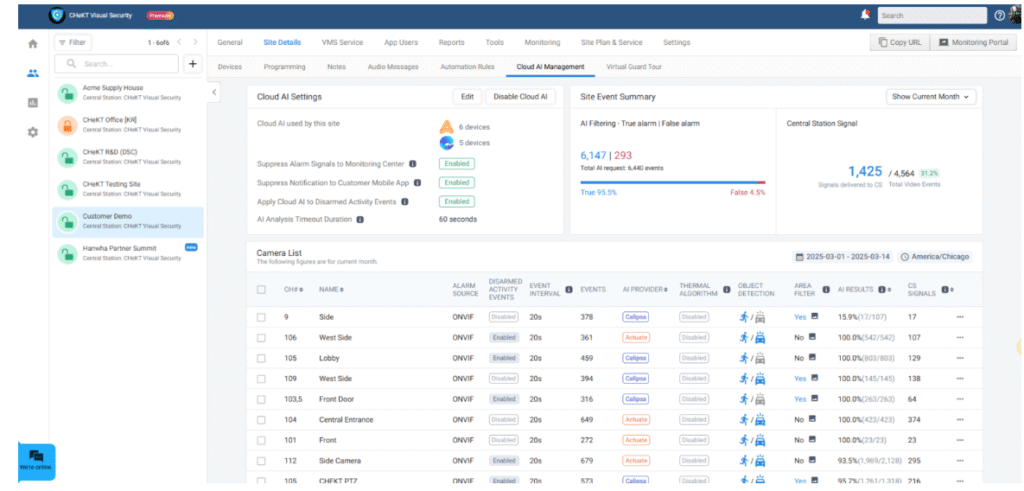Switch to the Automation Rules tab
Screen dimensions: 1024x491
[x=467, y=67]
